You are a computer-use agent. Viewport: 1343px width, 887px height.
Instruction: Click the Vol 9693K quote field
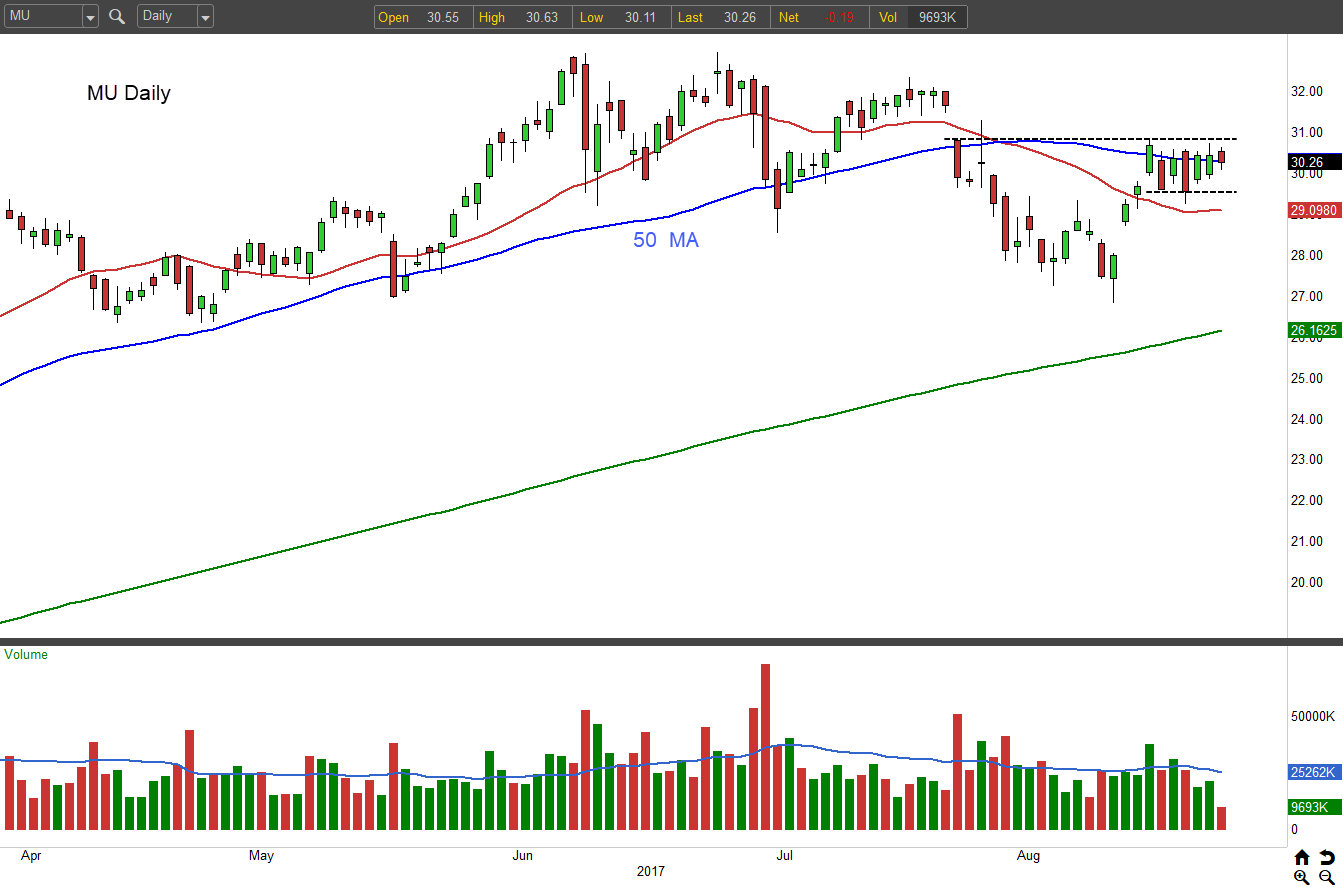(918, 17)
